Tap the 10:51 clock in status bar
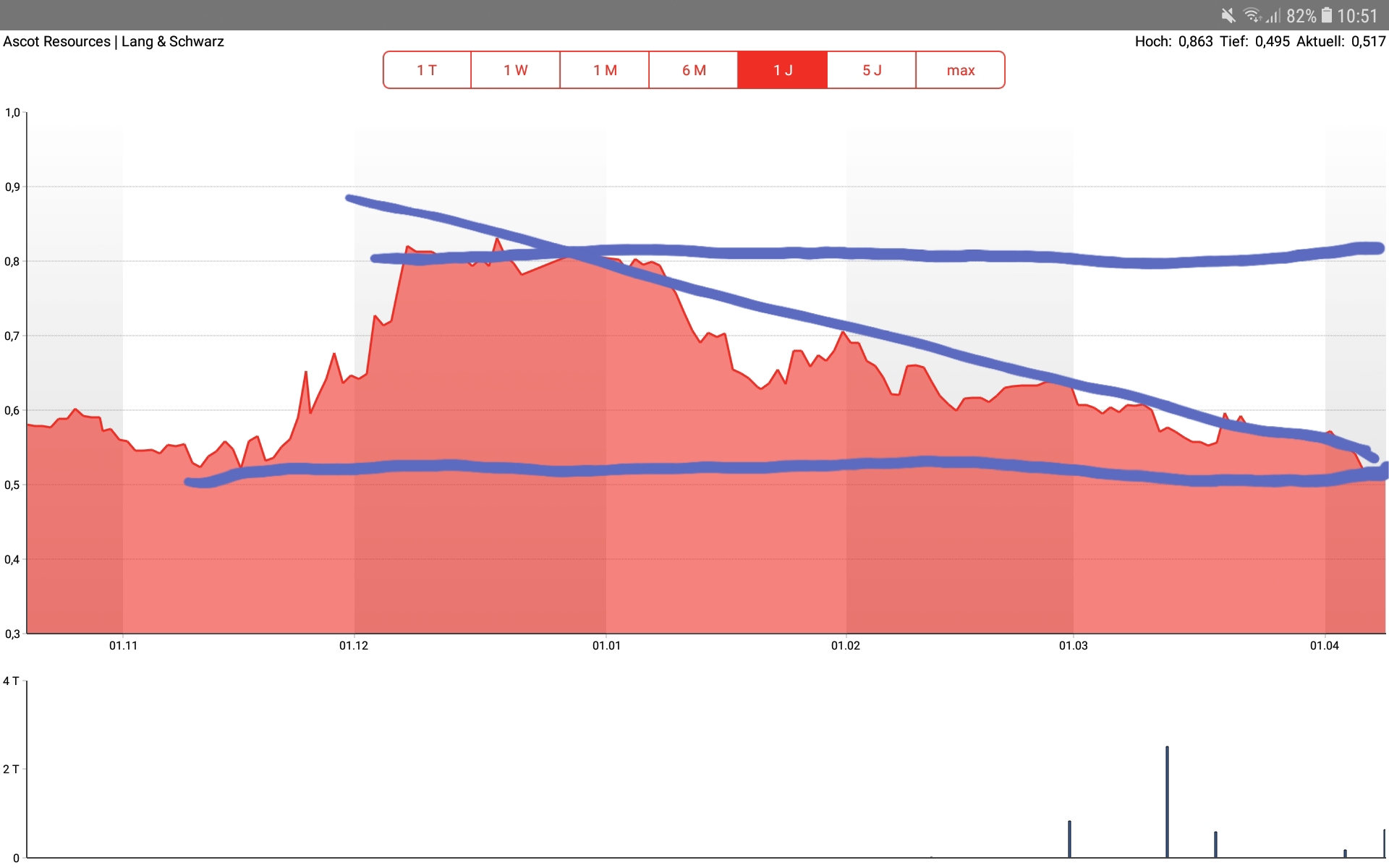 coord(1357,15)
